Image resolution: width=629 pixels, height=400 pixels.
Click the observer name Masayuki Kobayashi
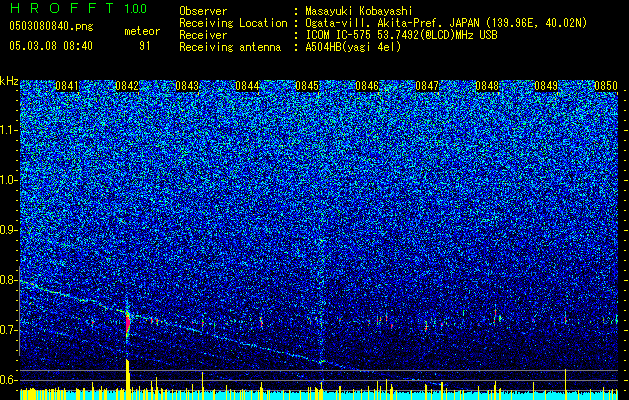tap(359, 11)
